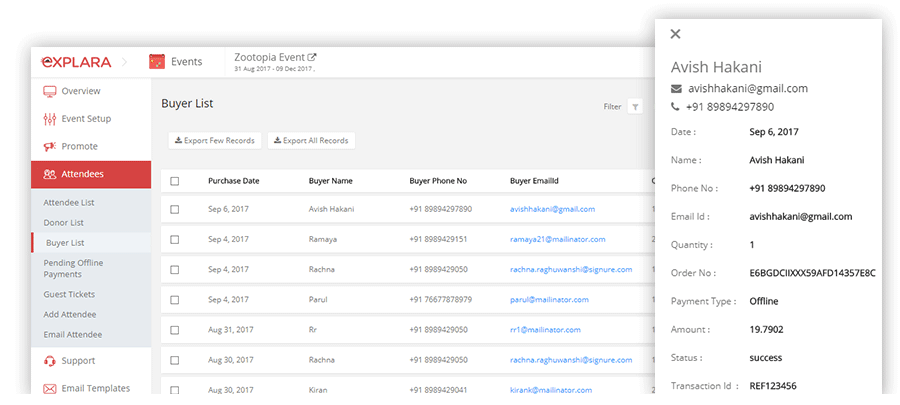Click ramaya21@mailinator.com email link
Screen dimensions: 900x405
[557, 239]
